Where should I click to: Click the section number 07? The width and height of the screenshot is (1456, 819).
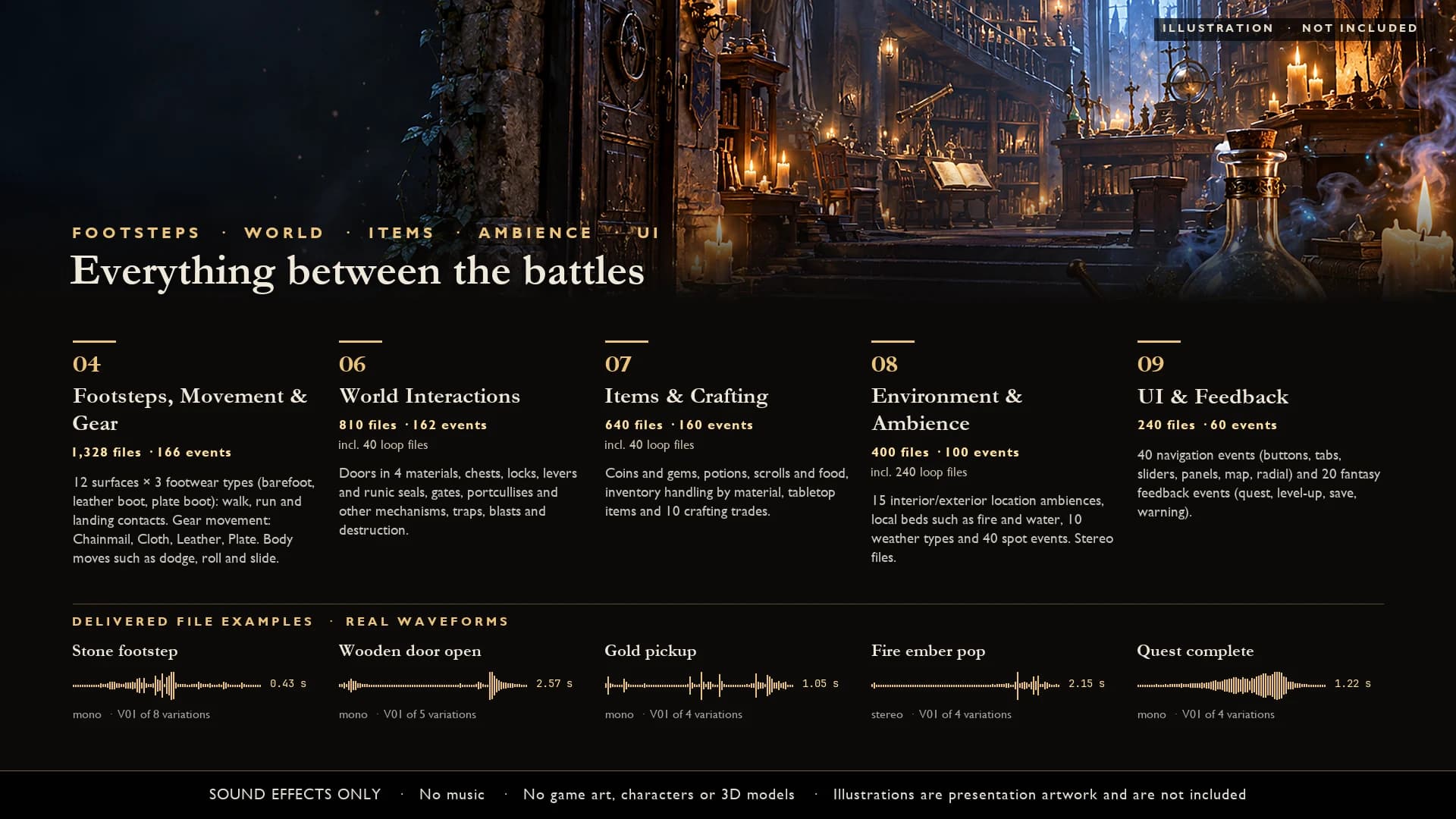pos(618,364)
